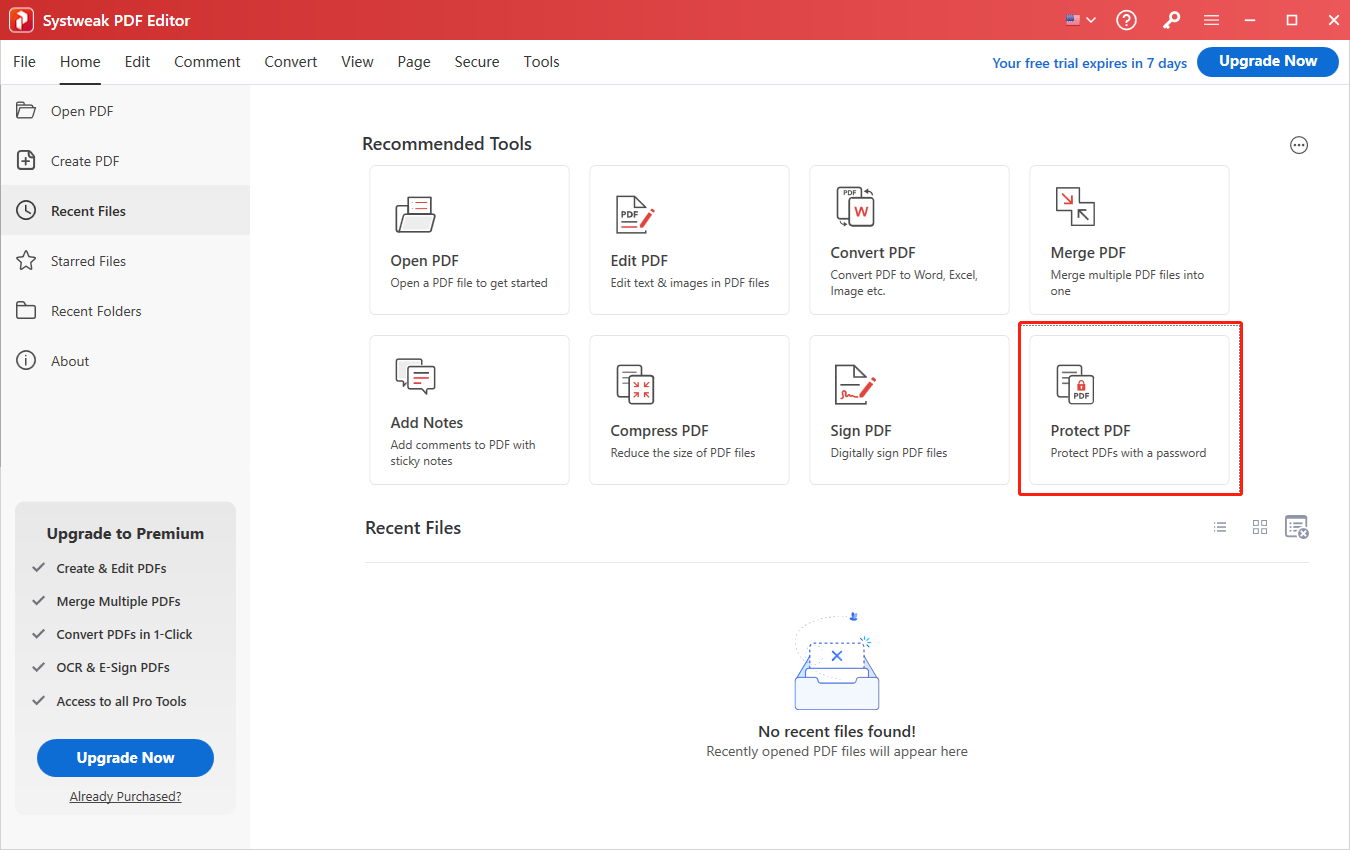Minimize the Systweak PDF Editor window
Image resolution: width=1350 pixels, height=850 pixels.
point(1252,20)
